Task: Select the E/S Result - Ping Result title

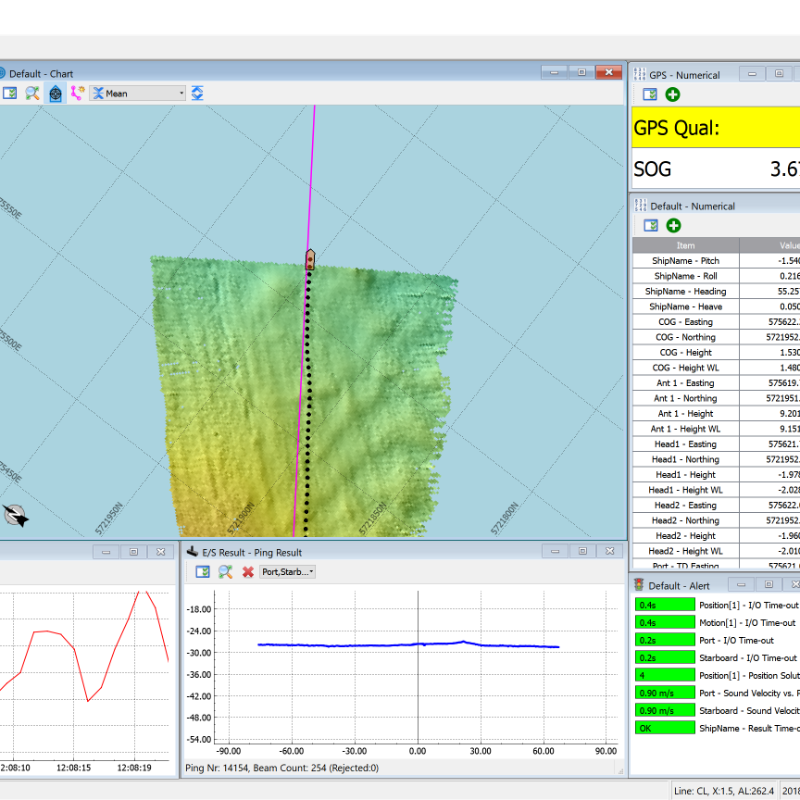Action: click(250, 551)
